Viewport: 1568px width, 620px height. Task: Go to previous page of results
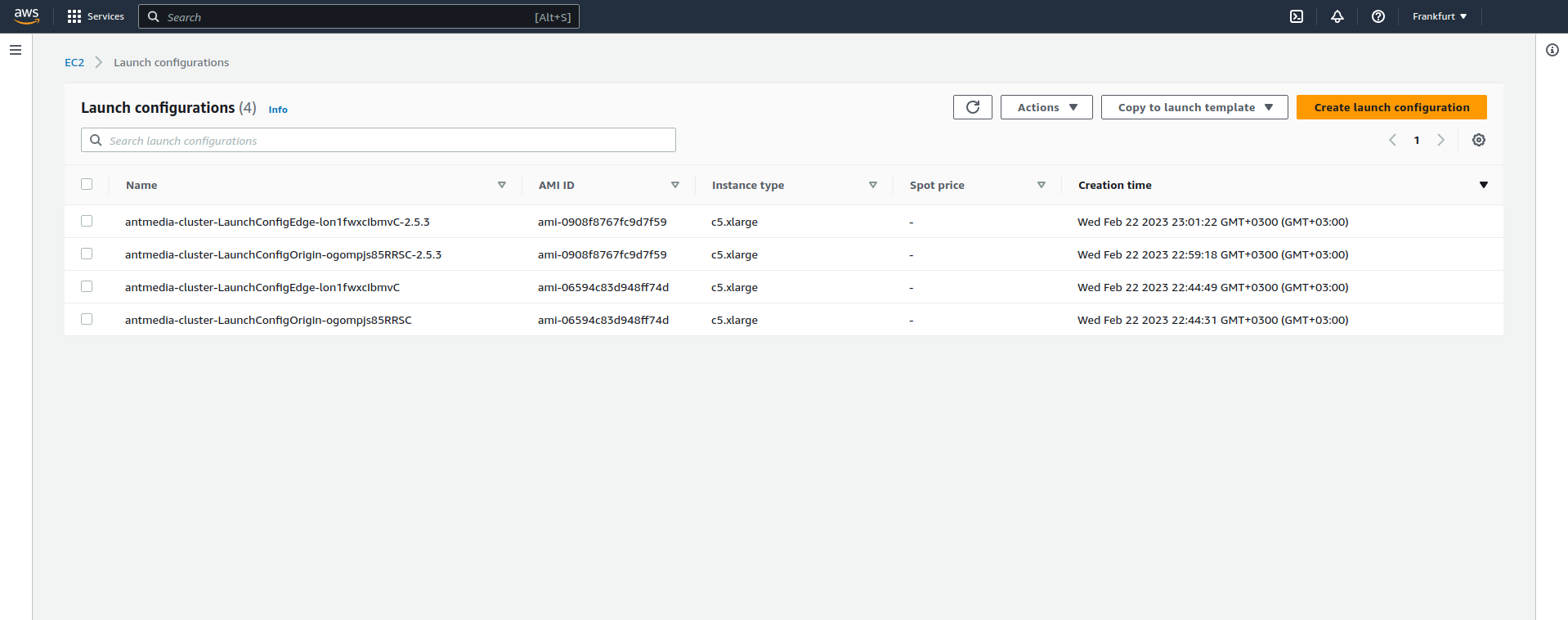click(1392, 140)
